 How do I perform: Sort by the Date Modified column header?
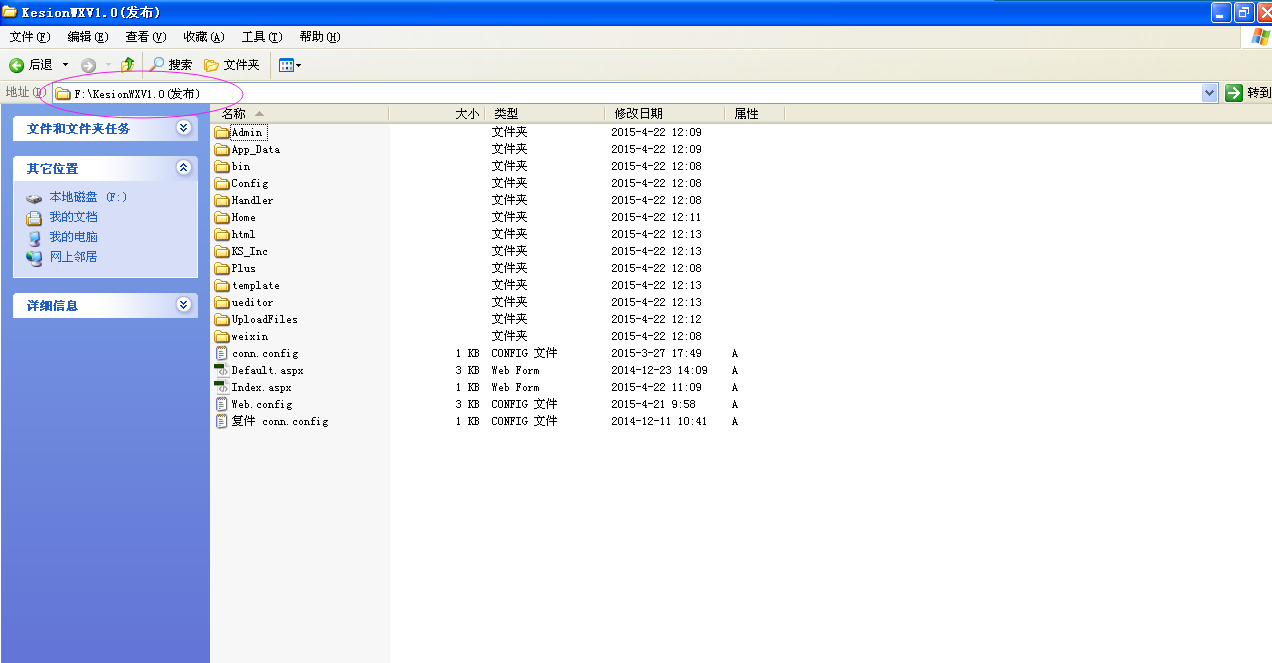pos(638,114)
